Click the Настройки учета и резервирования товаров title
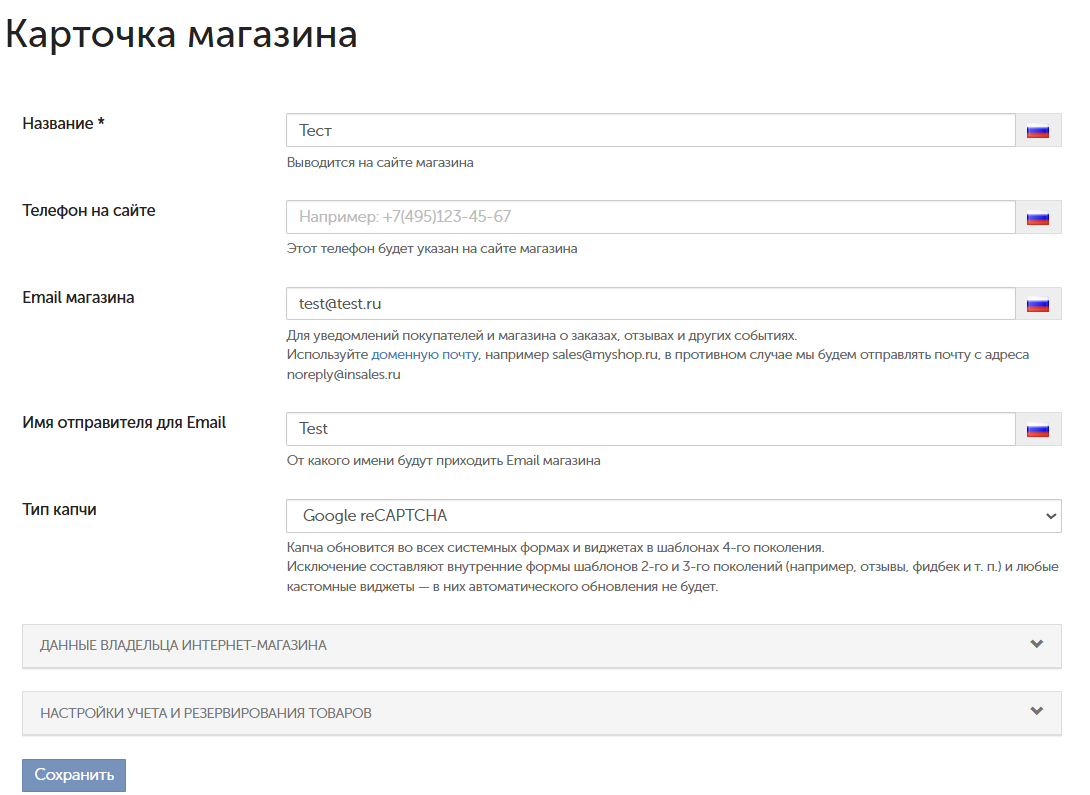This screenshot has height=795, width=1090. tap(206, 714)
